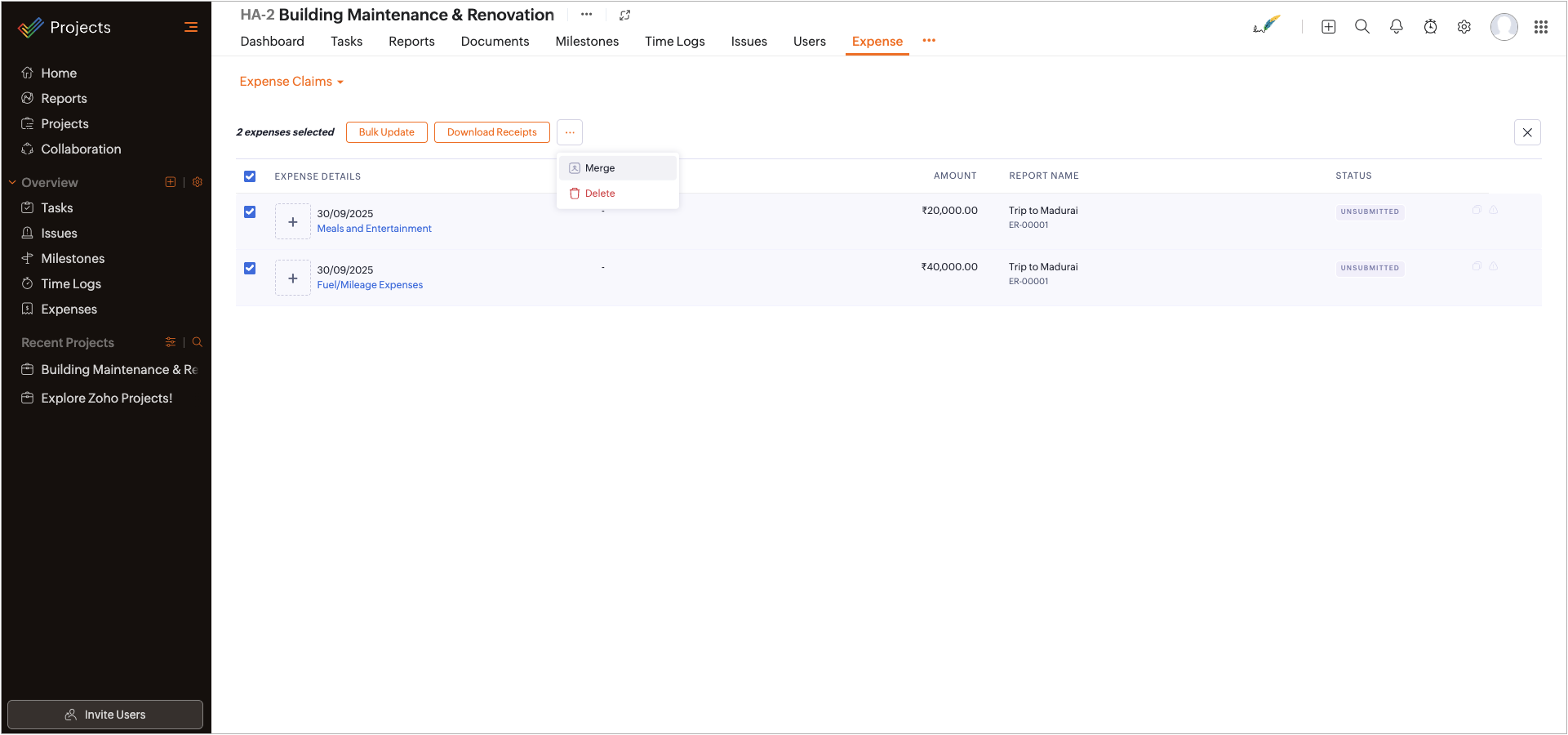The image size is (1568, 735).
Task: Uncheck the select-all expenses checkbox
Action: pos(250,176)
